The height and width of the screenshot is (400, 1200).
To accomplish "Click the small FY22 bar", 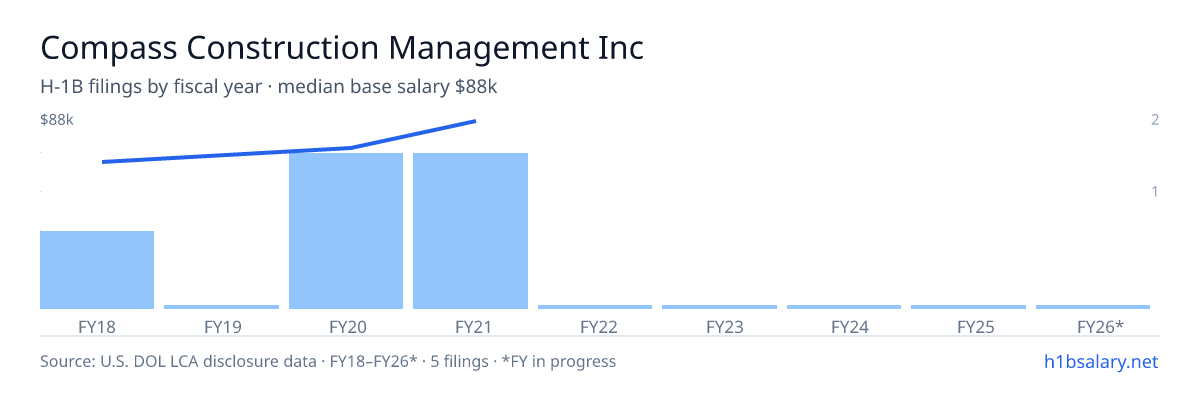I will (595, 307).
